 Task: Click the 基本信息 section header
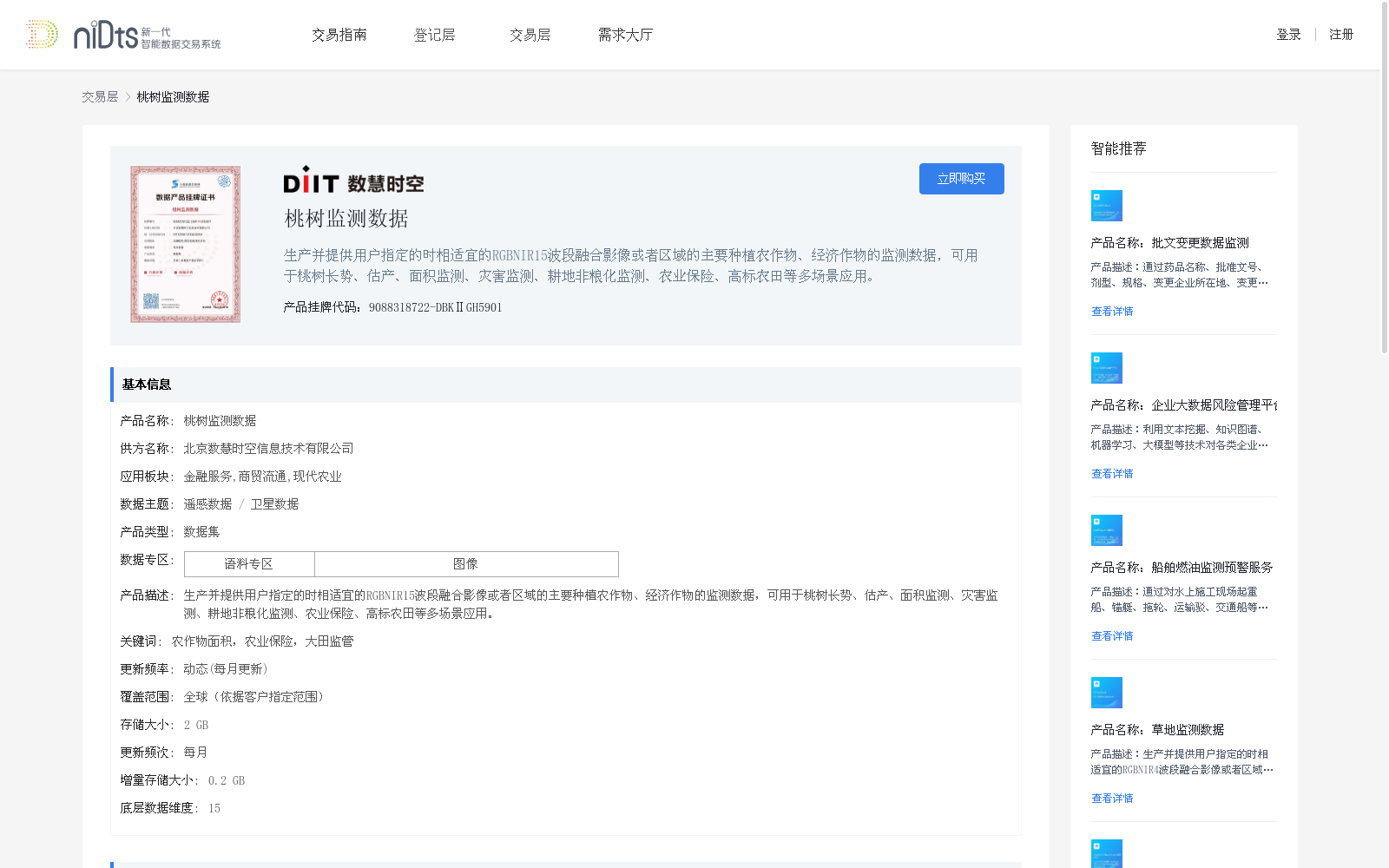[x=566, y=385]
